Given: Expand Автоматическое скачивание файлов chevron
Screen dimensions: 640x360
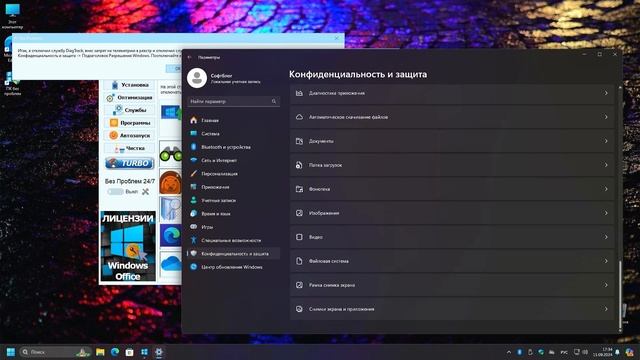Looking at the screenshot, I should [606, 117].
